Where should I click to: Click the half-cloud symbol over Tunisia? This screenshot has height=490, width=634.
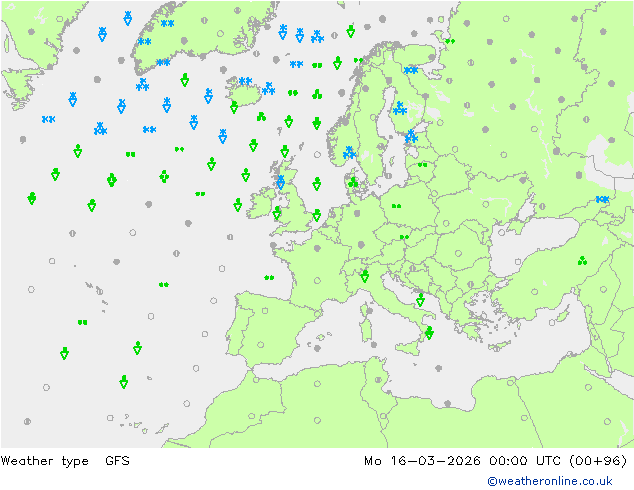[x=378, y=380]
